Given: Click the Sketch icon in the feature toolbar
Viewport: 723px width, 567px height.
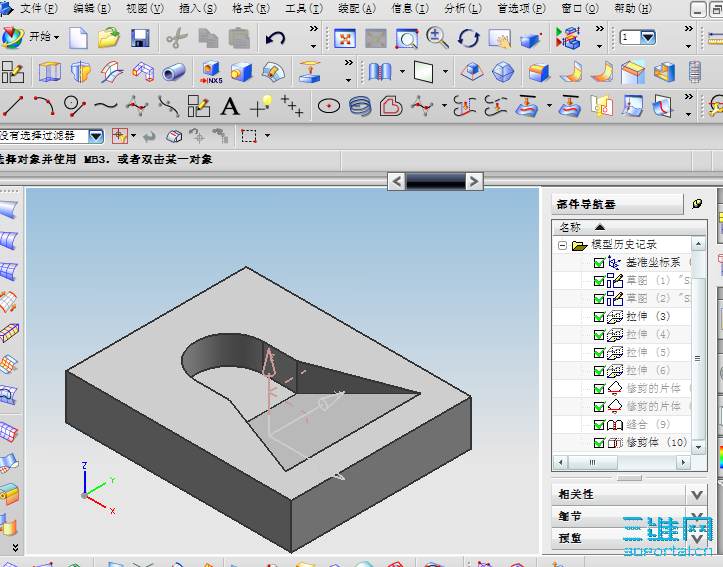Looking at the screenshot, I should click(x=12, y=72).
